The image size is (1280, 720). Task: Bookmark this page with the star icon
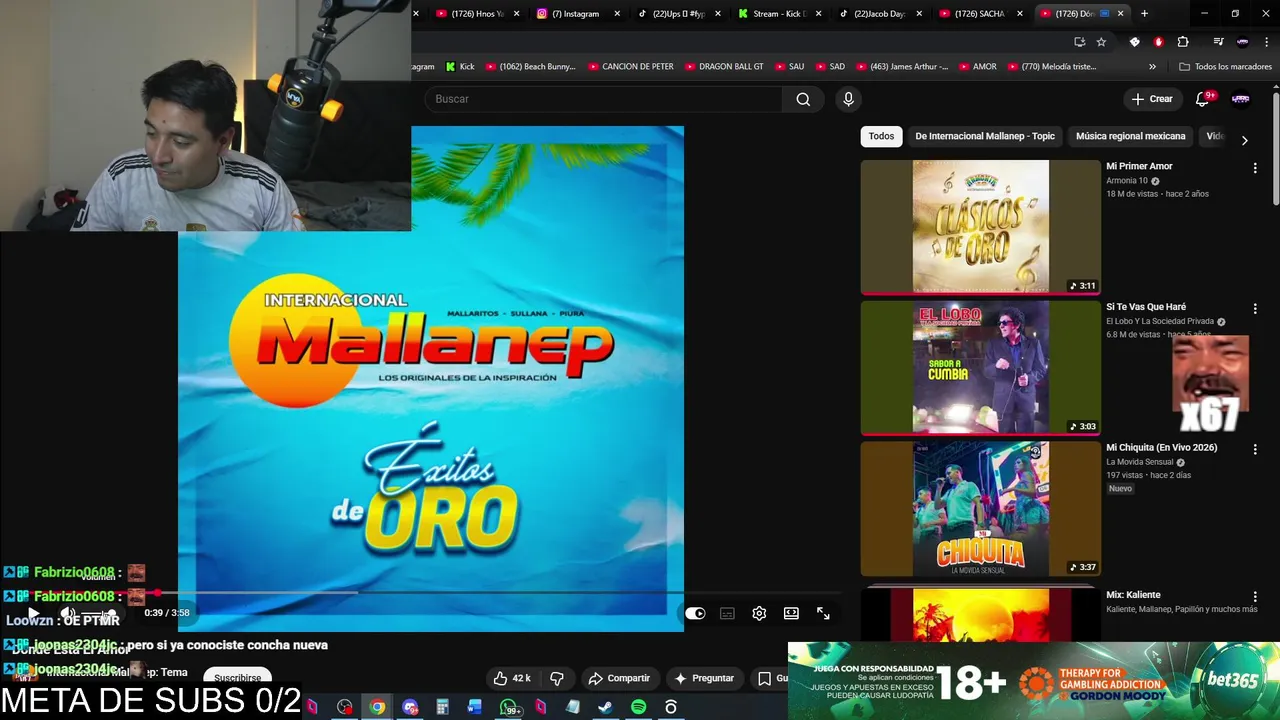click(x=1101, y=42)
